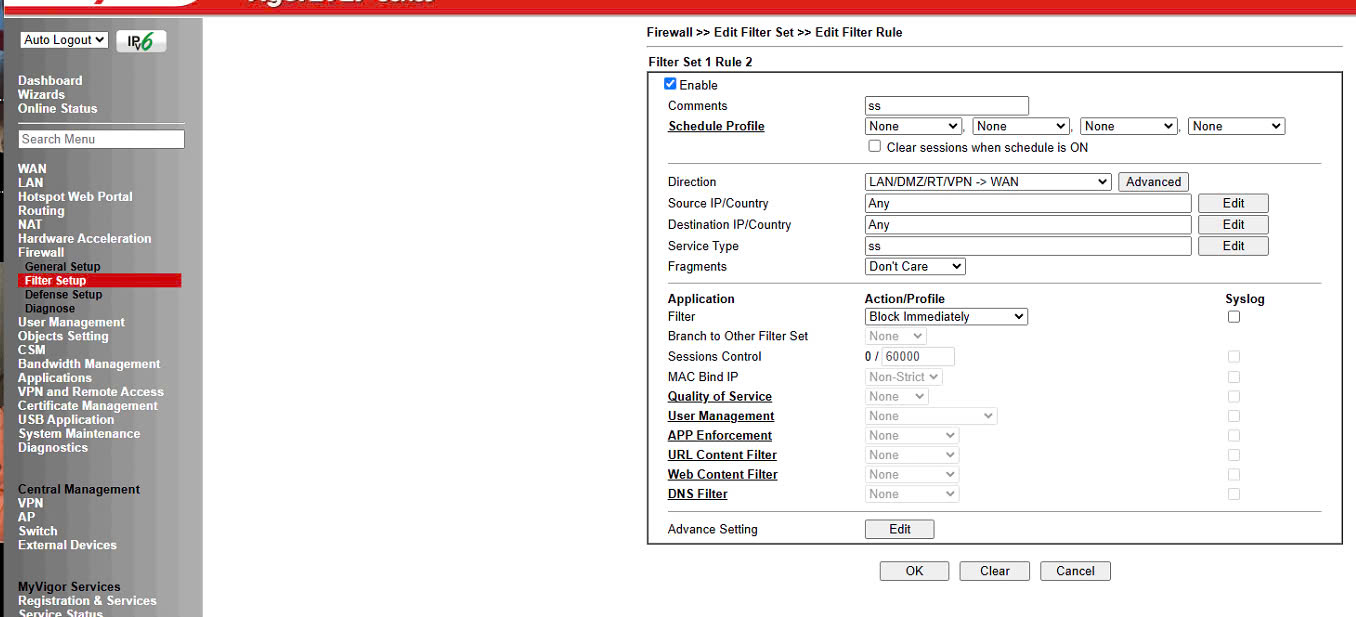The image size is (1356, 617).
Task: Open Filter Setup in the sidebar
Action: (56, 281)
